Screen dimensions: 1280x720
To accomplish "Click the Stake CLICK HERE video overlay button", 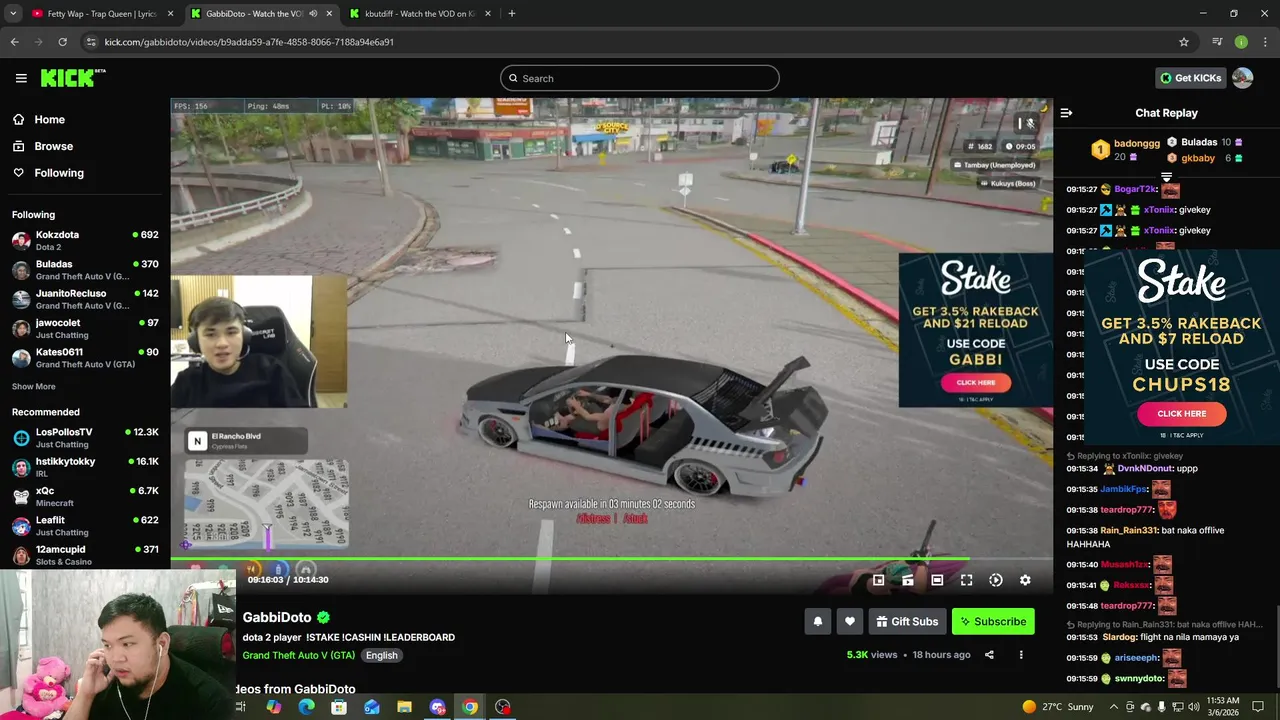I will 975,382.
